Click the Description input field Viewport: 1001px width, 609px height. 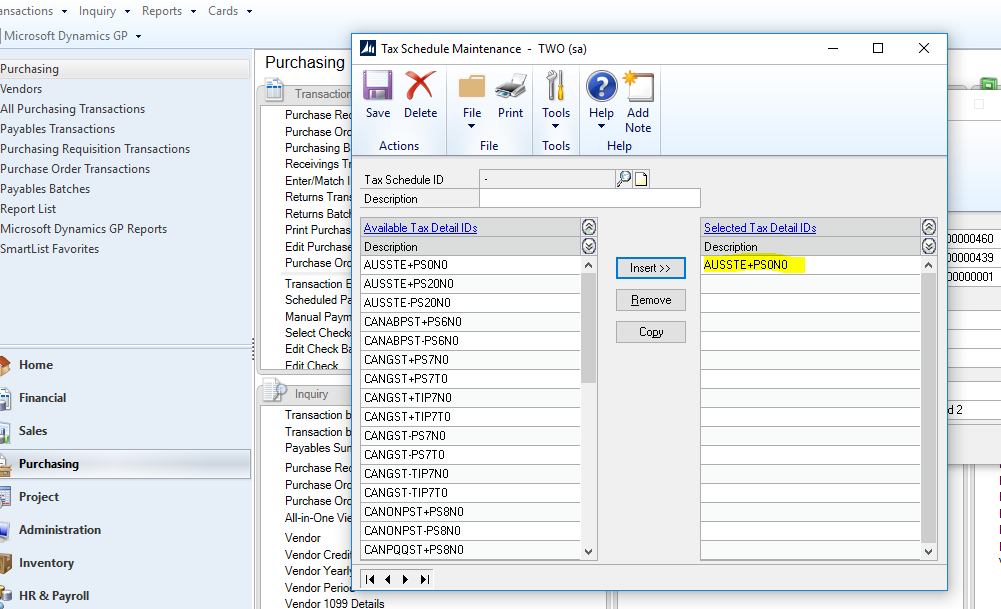tap(589, 199)
